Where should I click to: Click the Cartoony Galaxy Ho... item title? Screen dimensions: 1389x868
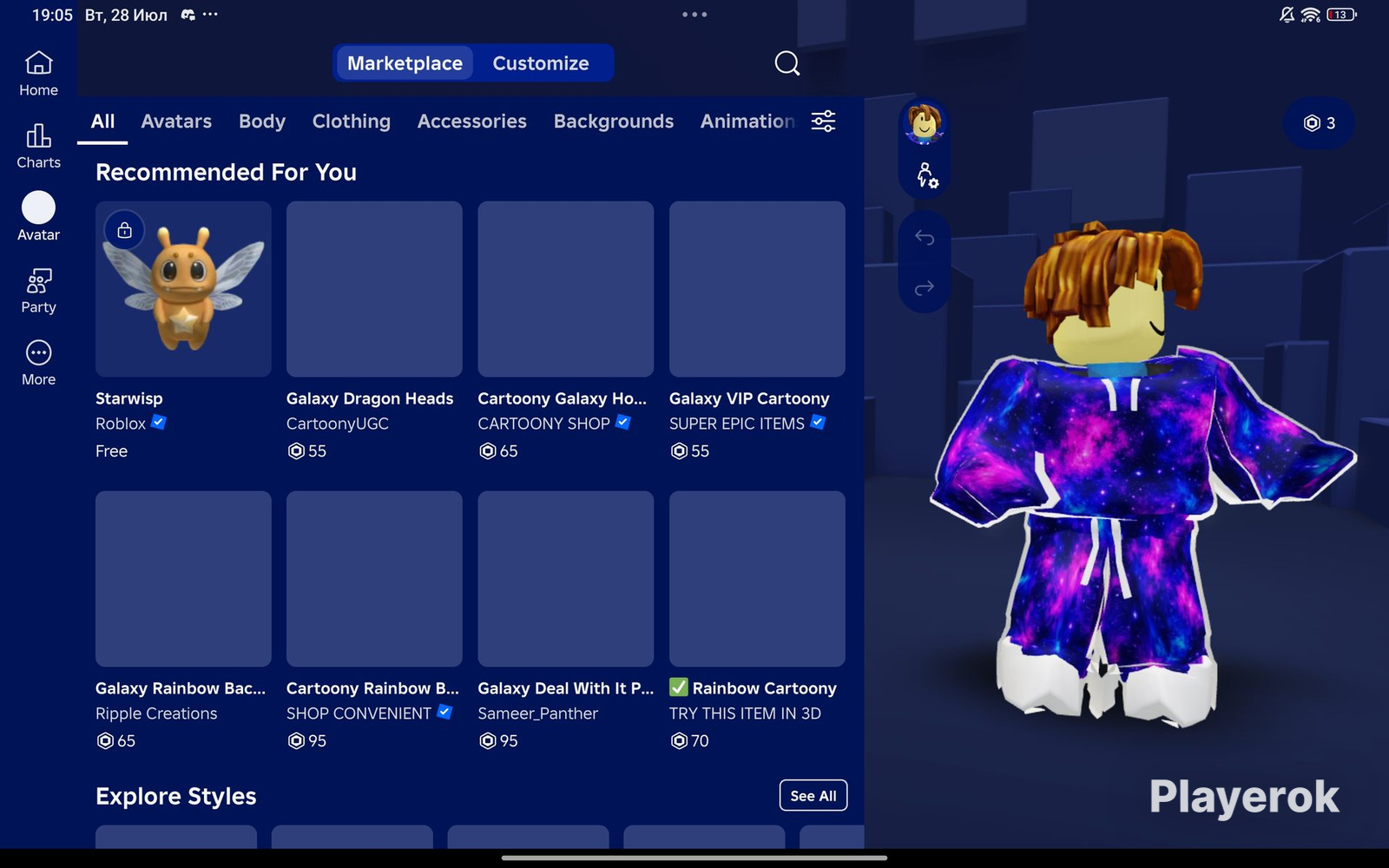click(563, 398)
